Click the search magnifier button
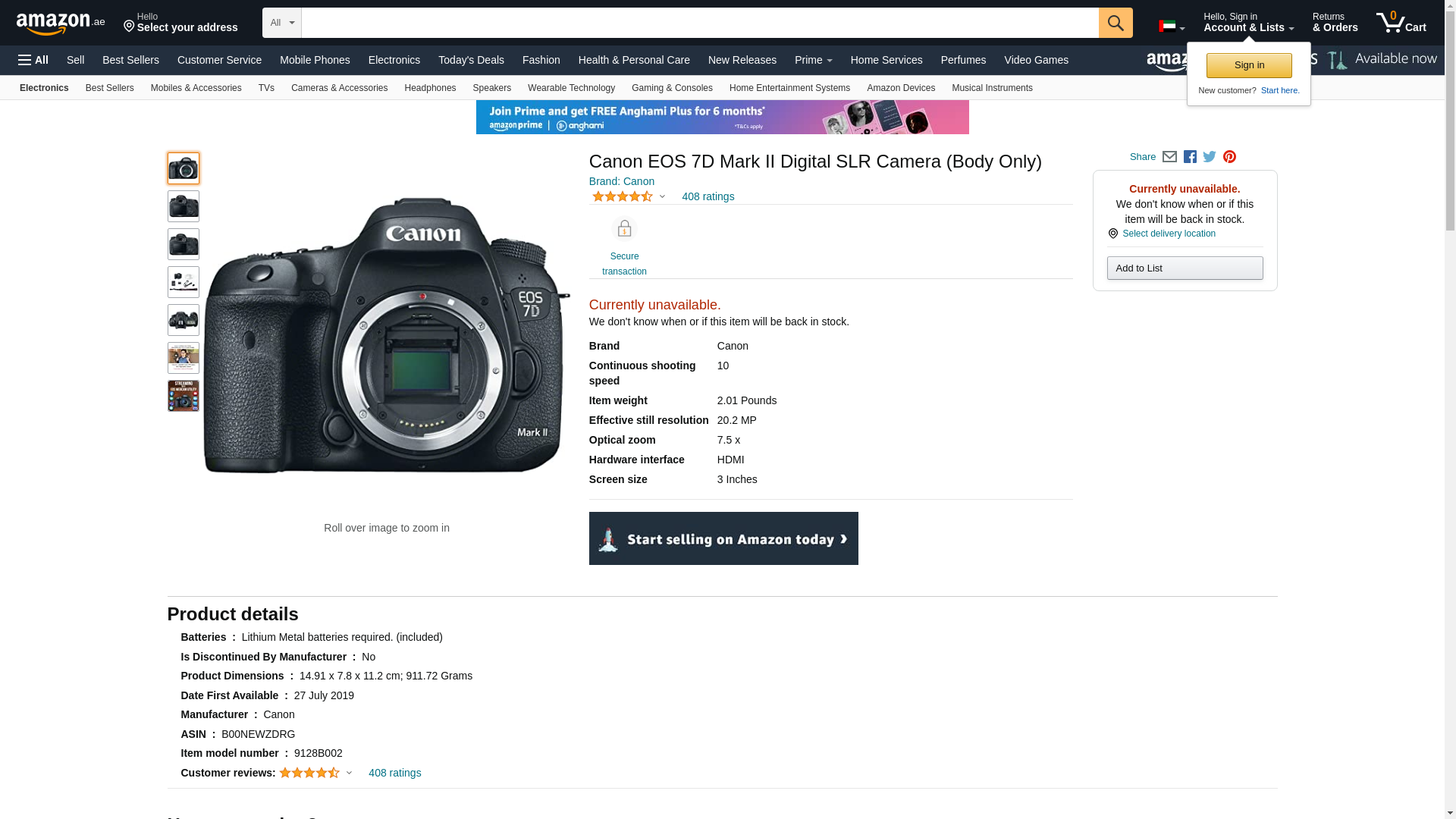Image resolution: width=1456 pixels, height=819 pixels. [1115, 23]
